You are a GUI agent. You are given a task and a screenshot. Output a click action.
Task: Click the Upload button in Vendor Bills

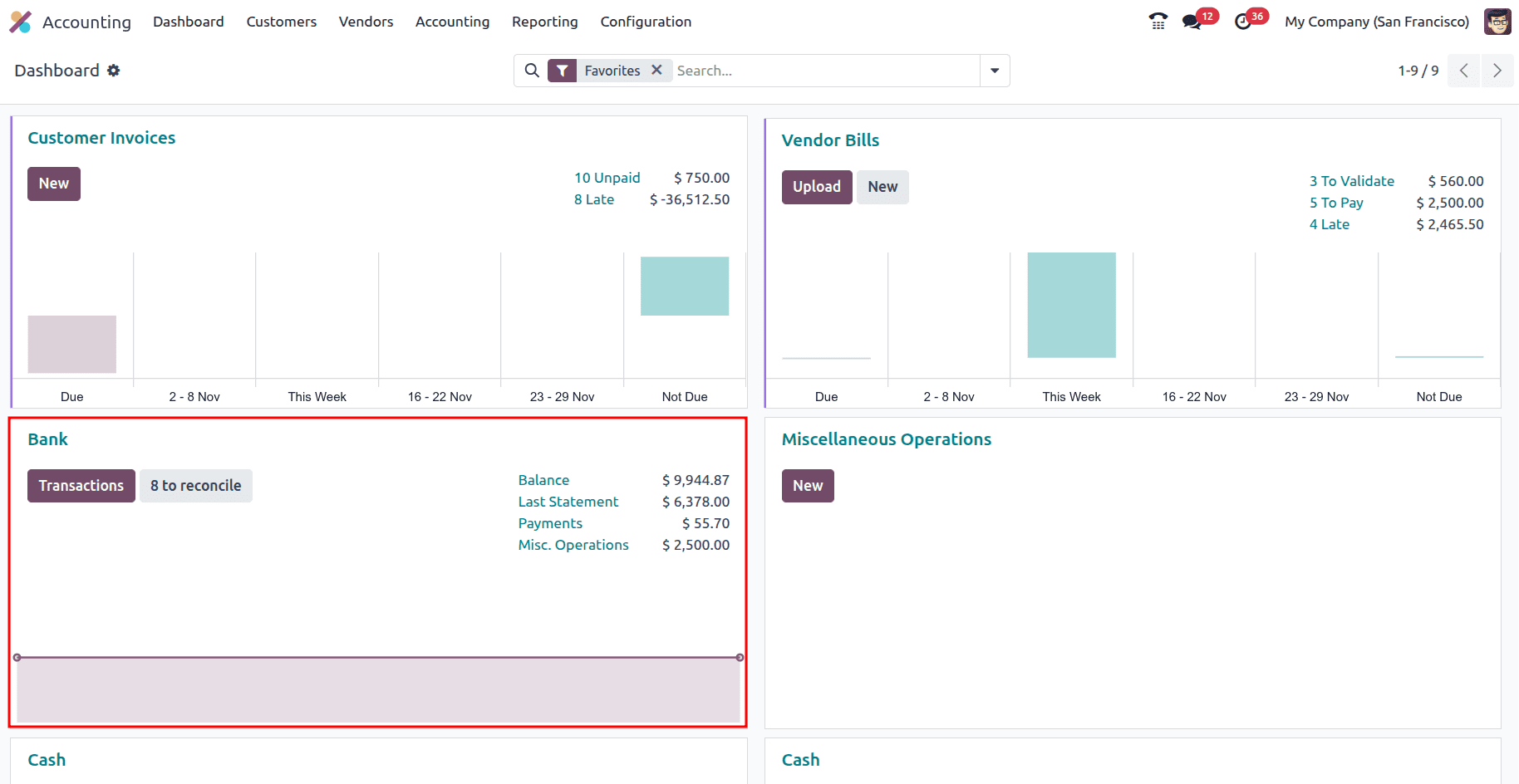[816, 187]
